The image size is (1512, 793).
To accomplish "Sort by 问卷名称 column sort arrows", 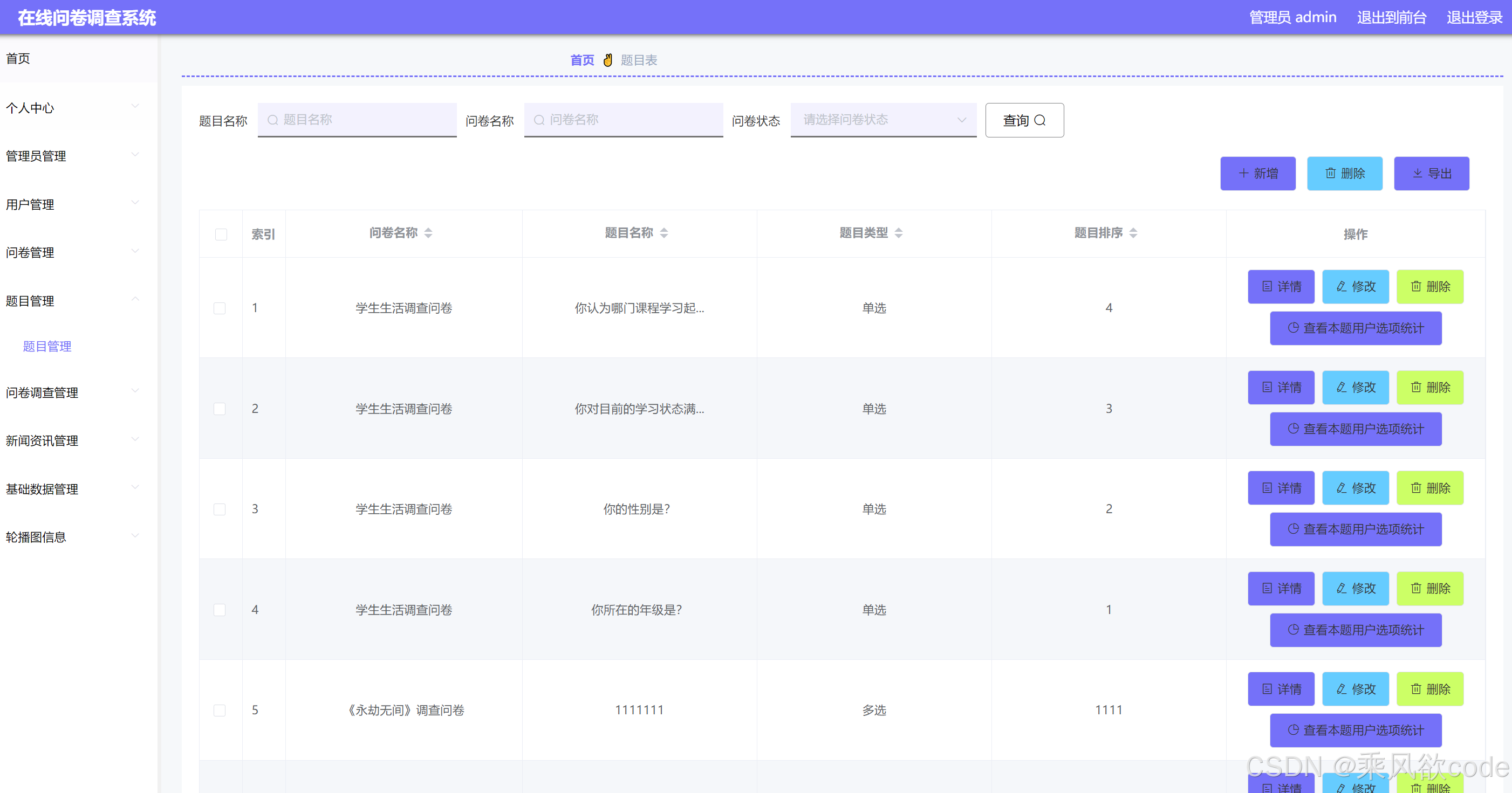I will pyautogui.click(x=428, y=233).
